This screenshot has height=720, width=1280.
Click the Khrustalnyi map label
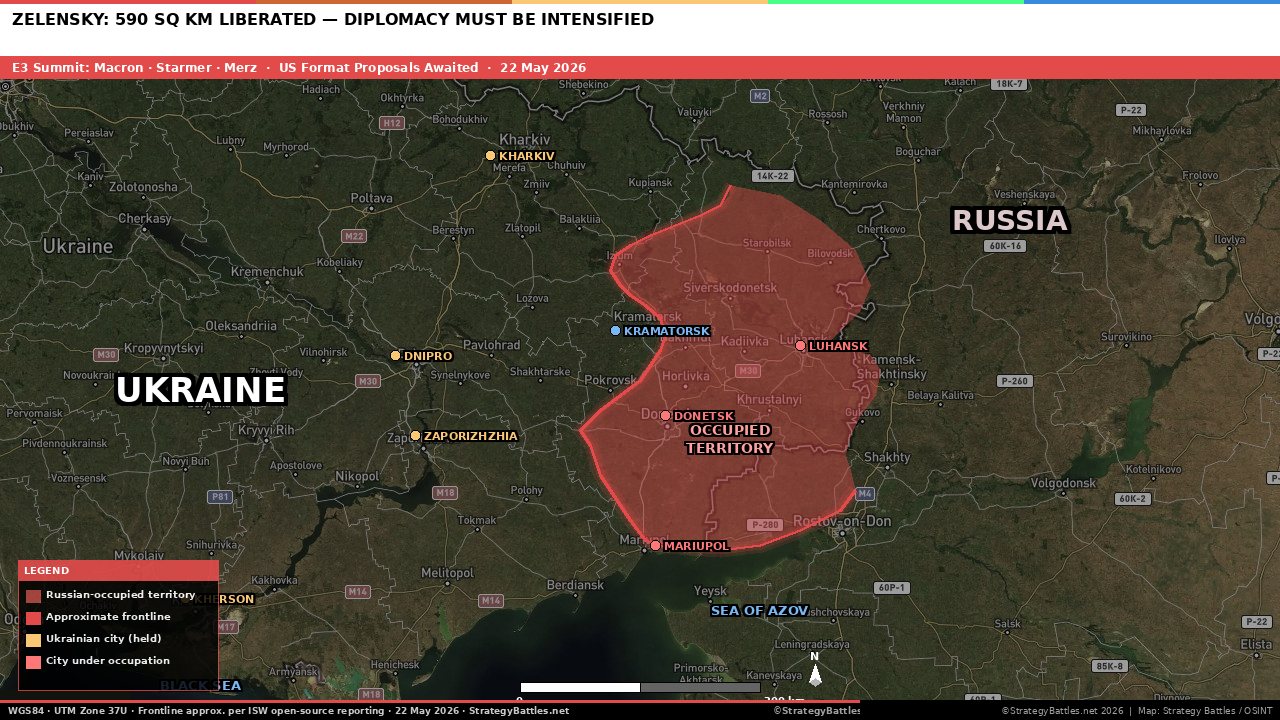768,399
